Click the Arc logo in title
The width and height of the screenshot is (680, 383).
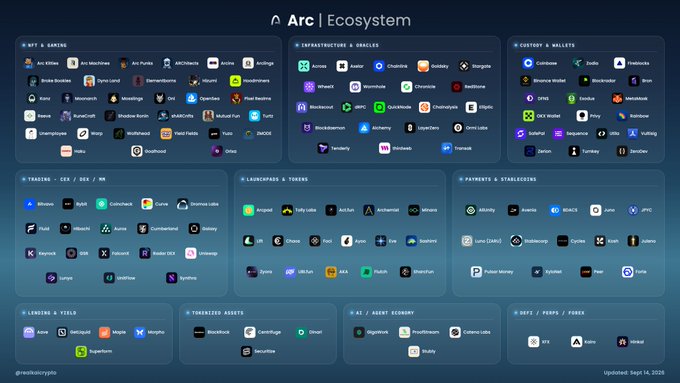(276, 20)
